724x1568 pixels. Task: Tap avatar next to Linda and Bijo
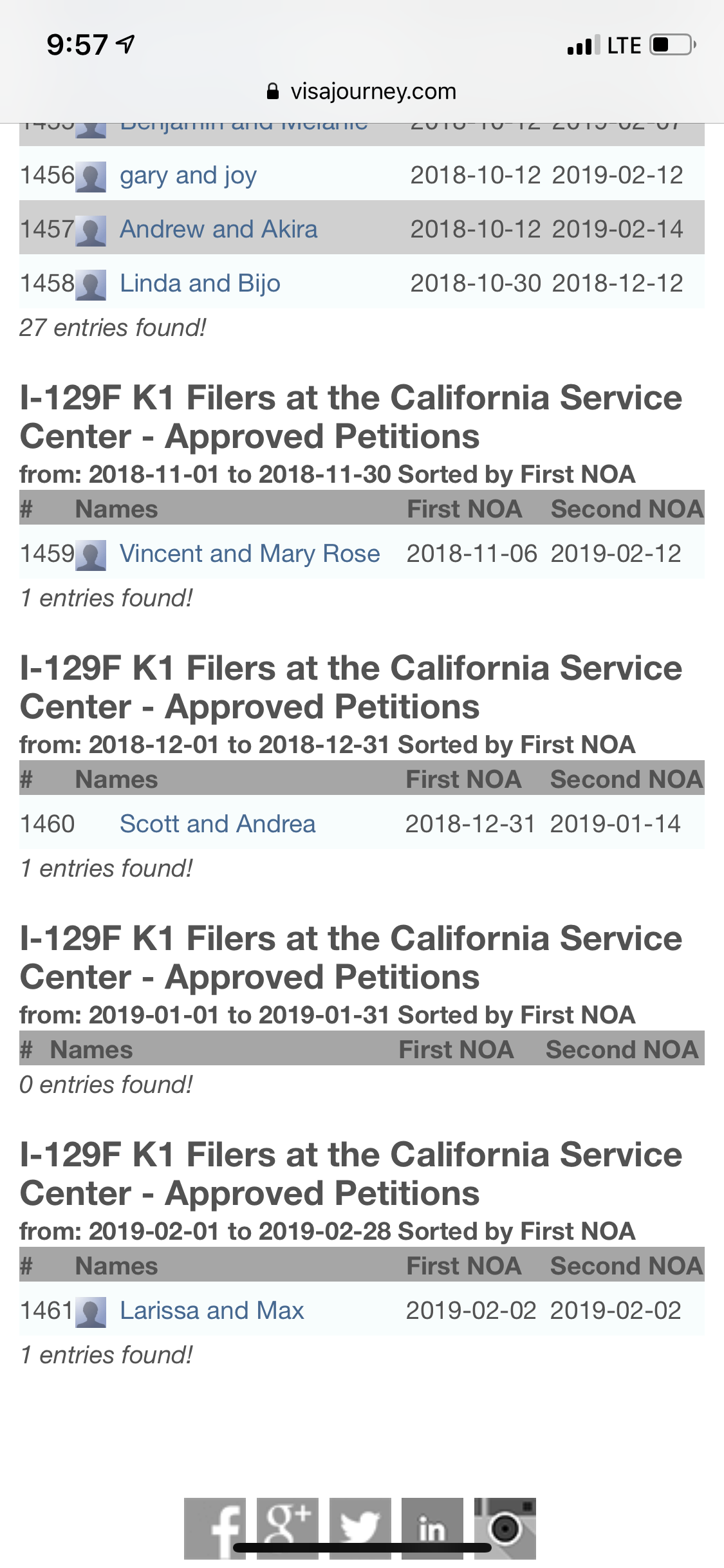point(91,285)
